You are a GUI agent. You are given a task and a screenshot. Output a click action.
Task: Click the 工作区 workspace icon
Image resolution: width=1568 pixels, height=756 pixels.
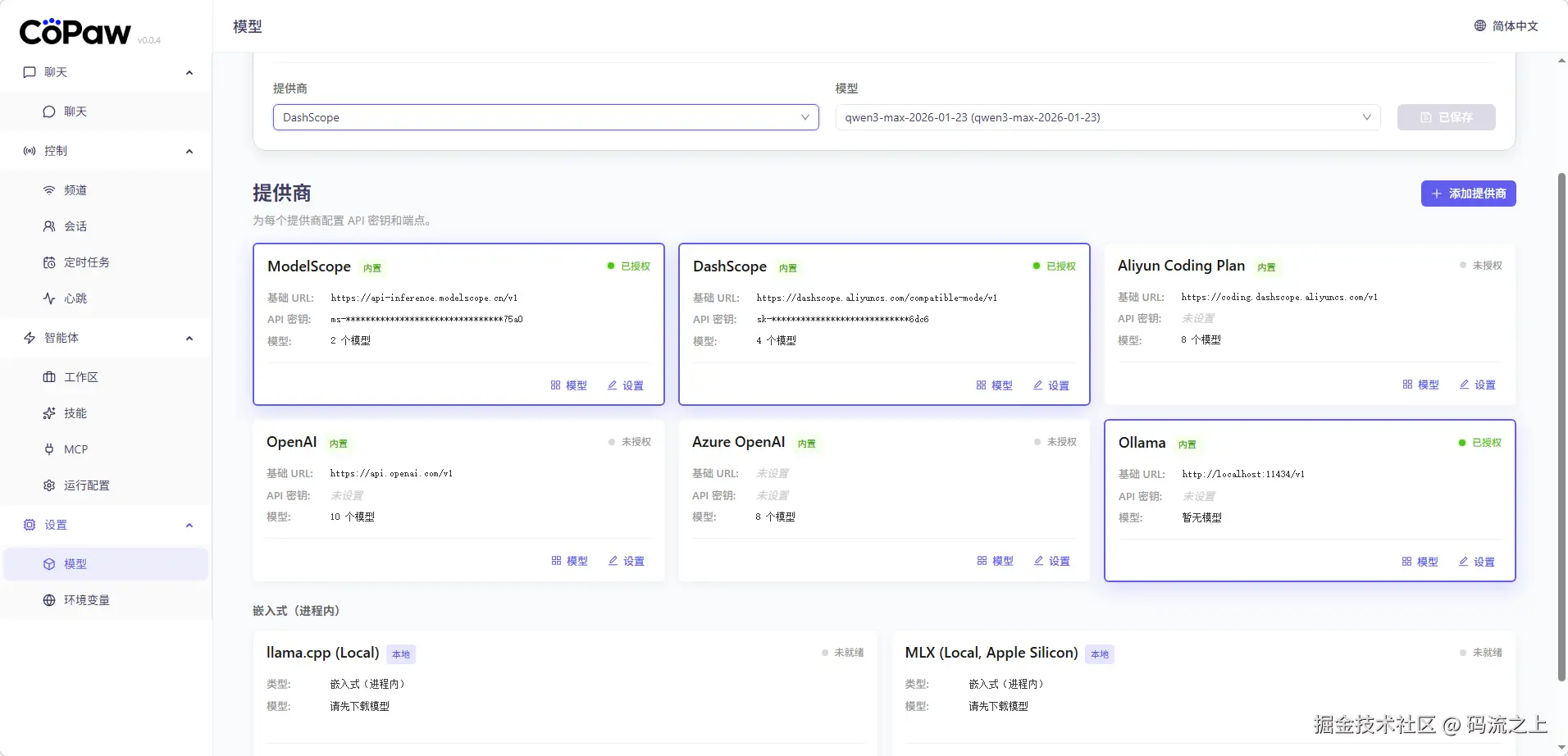pos(49,377)
